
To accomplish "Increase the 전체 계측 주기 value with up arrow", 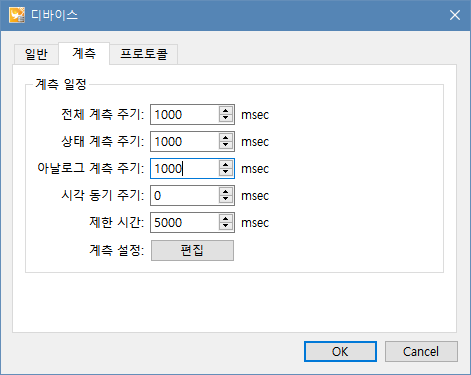I will [226, 111].
